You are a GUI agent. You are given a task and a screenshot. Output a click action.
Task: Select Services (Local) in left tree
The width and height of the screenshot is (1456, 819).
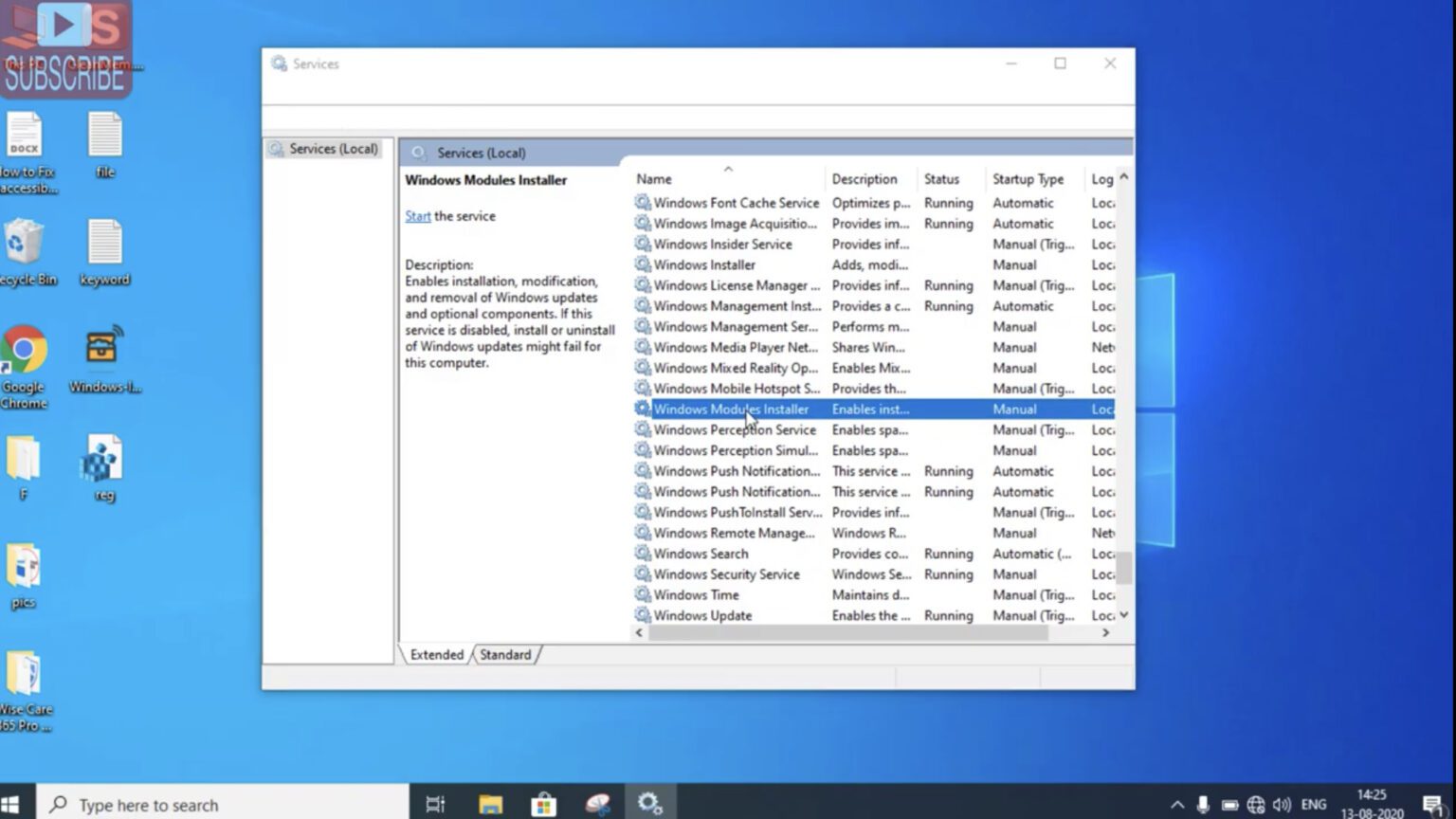[x=333, y=149]
